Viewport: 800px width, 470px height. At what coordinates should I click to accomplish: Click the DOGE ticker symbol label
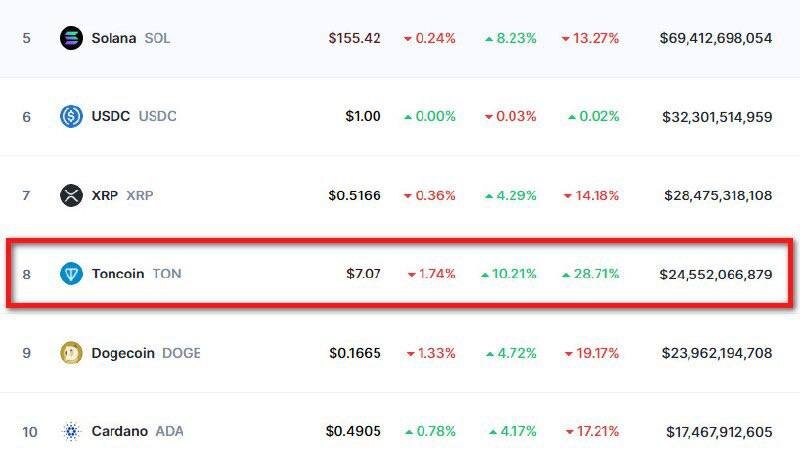(x=181, y=353)
